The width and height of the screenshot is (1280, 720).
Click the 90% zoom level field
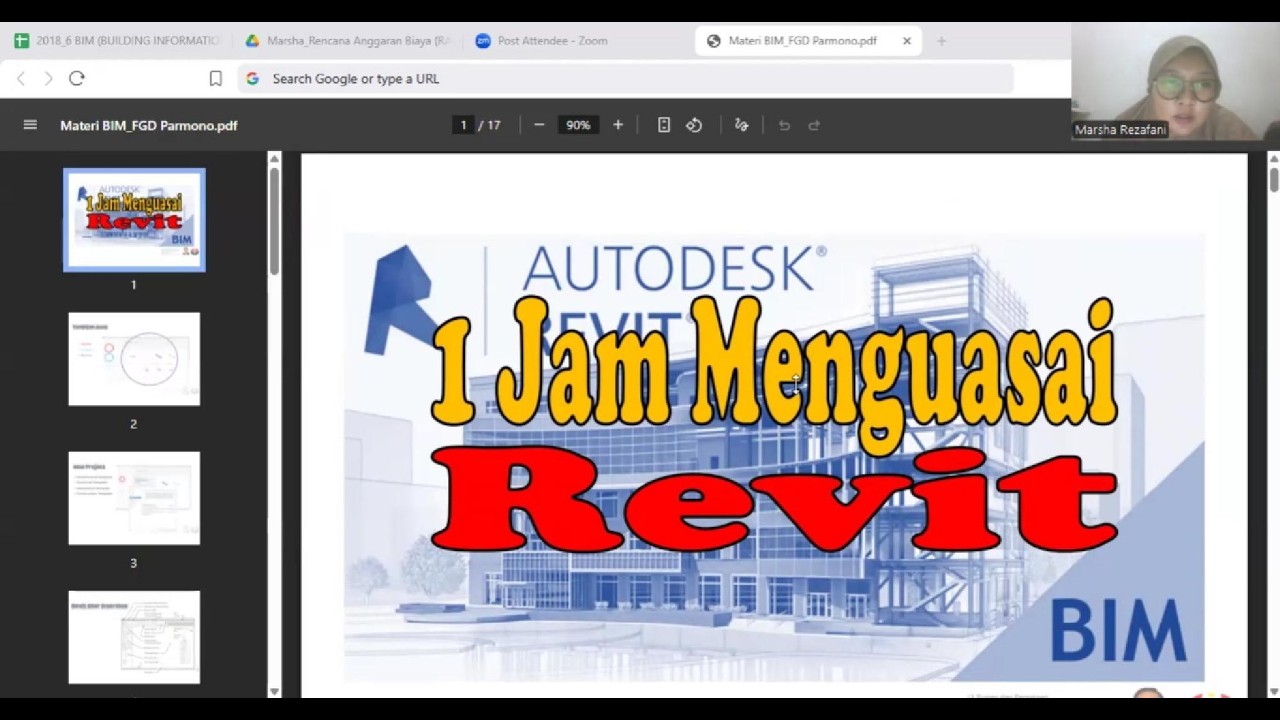(x=578, y=125)
